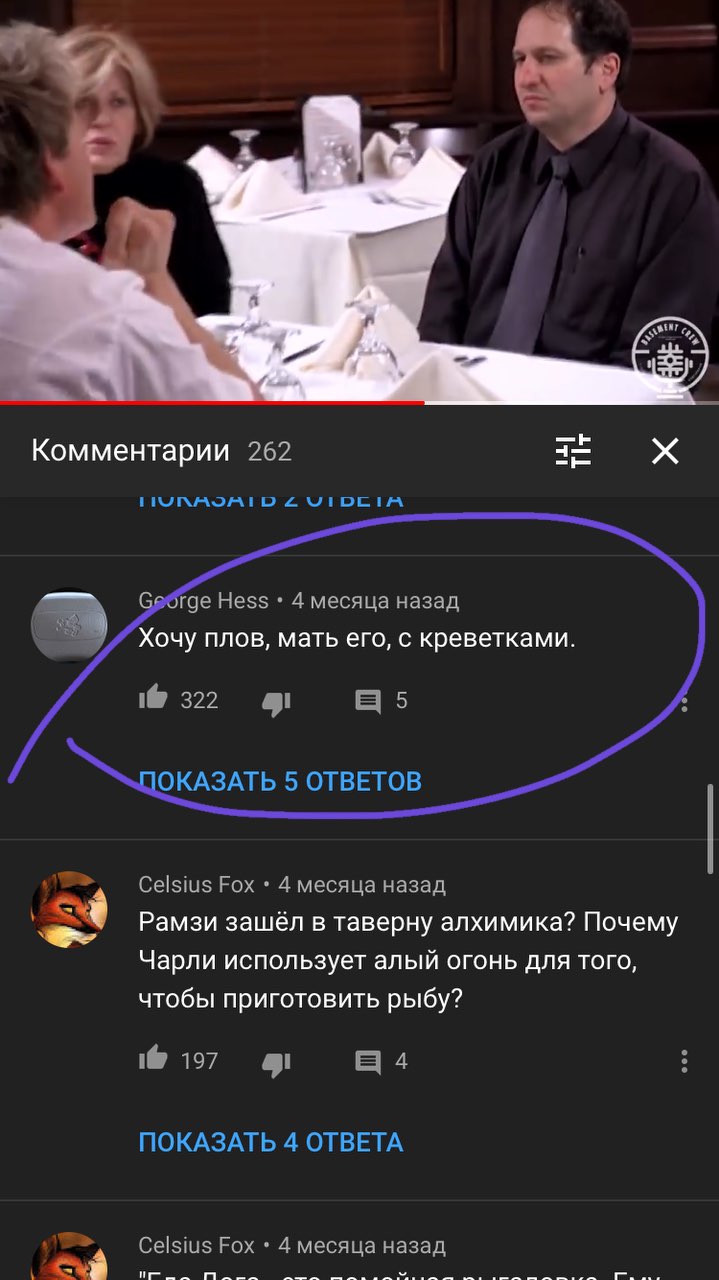Dislike Celsius Fox's comment about Рамзи
This screenshot has width=719, height=1280.
276,1062
